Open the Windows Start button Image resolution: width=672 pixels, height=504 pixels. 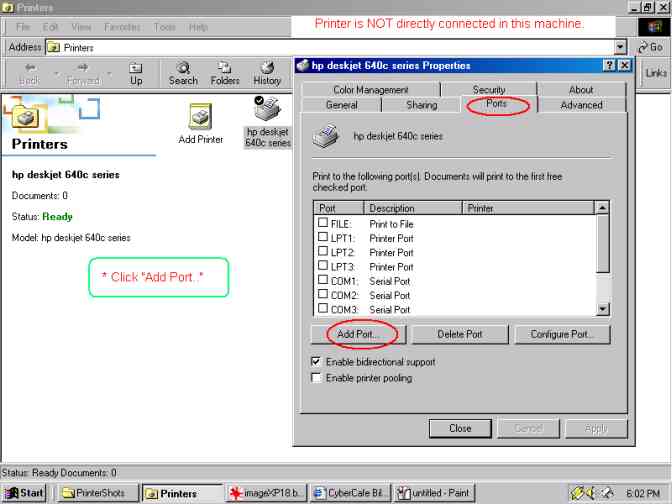click(25, 493)
